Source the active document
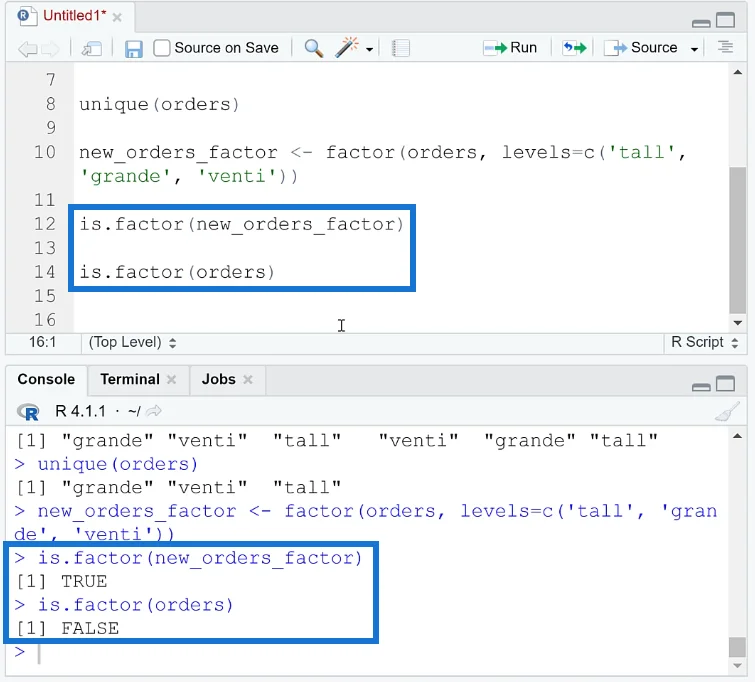 click(640, 48)
